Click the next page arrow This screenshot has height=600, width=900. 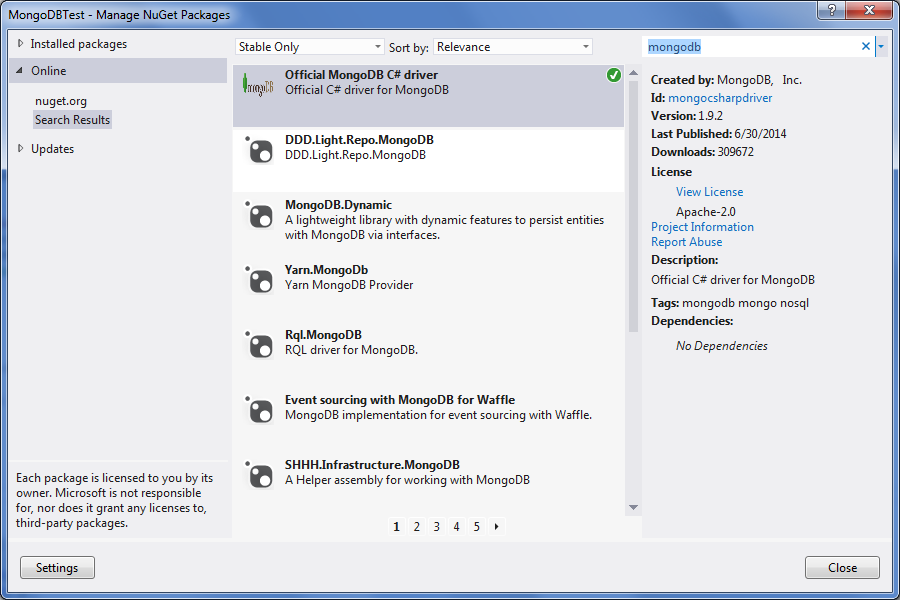(496, 527)
